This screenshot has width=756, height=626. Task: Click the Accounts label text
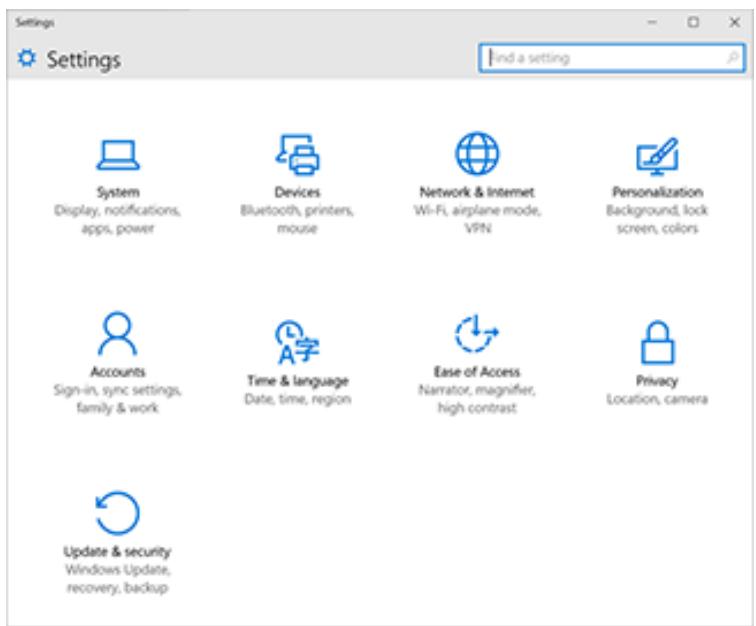coord(118,372)
